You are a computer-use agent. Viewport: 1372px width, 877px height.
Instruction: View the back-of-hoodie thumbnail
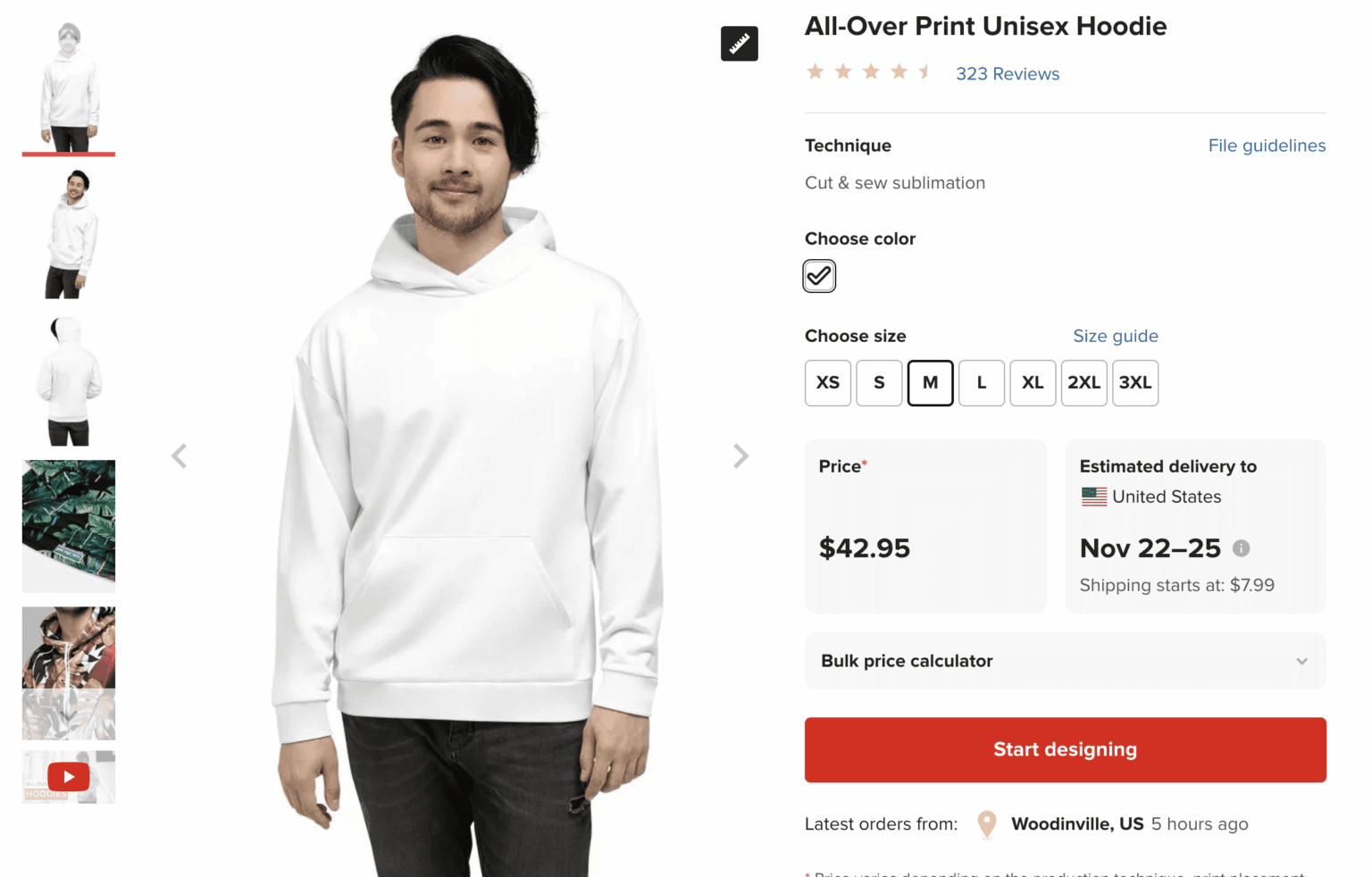[69, 380]
